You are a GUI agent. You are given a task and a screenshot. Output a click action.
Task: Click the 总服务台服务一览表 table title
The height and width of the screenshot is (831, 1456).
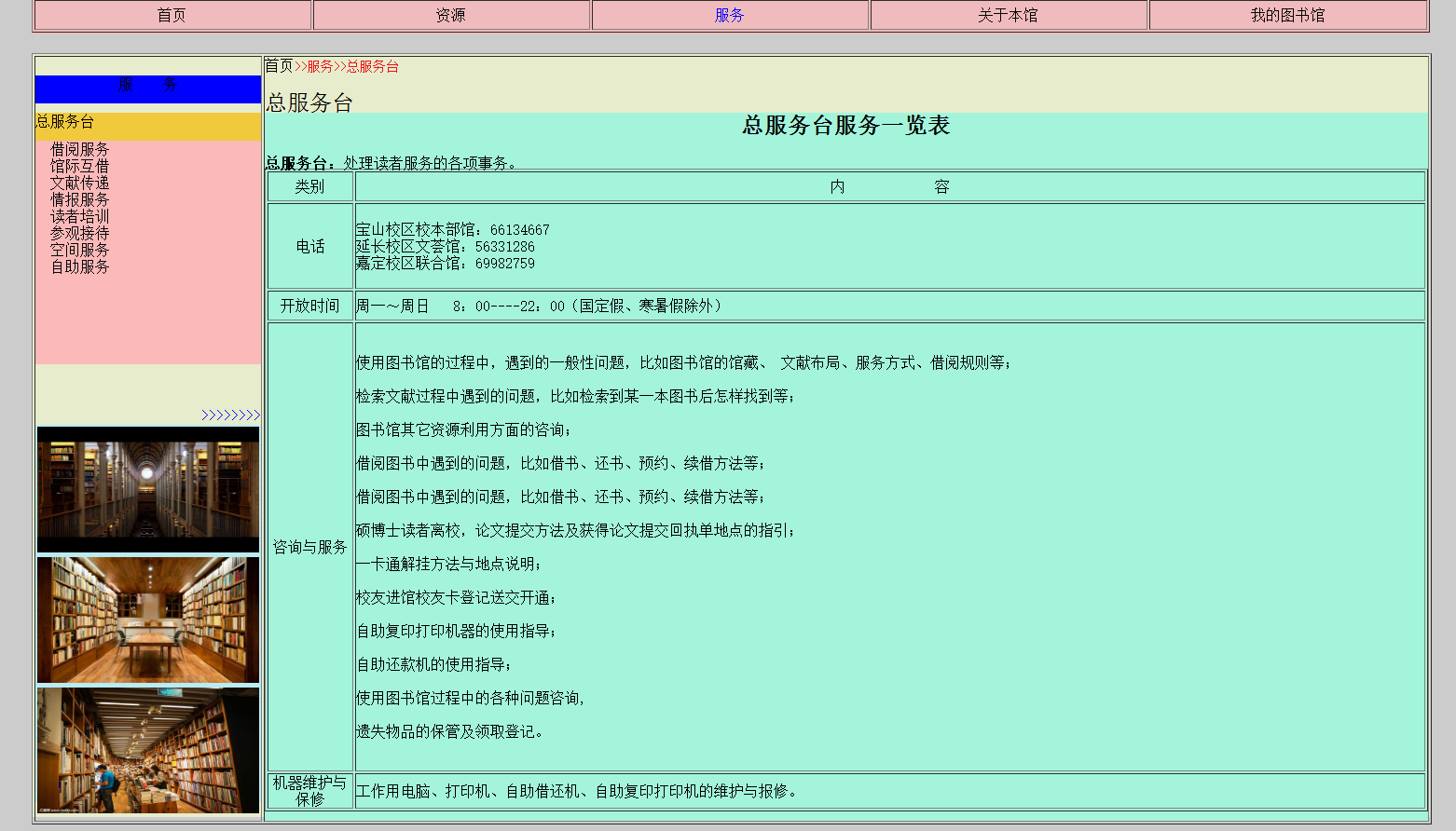(x=845, y=126)
